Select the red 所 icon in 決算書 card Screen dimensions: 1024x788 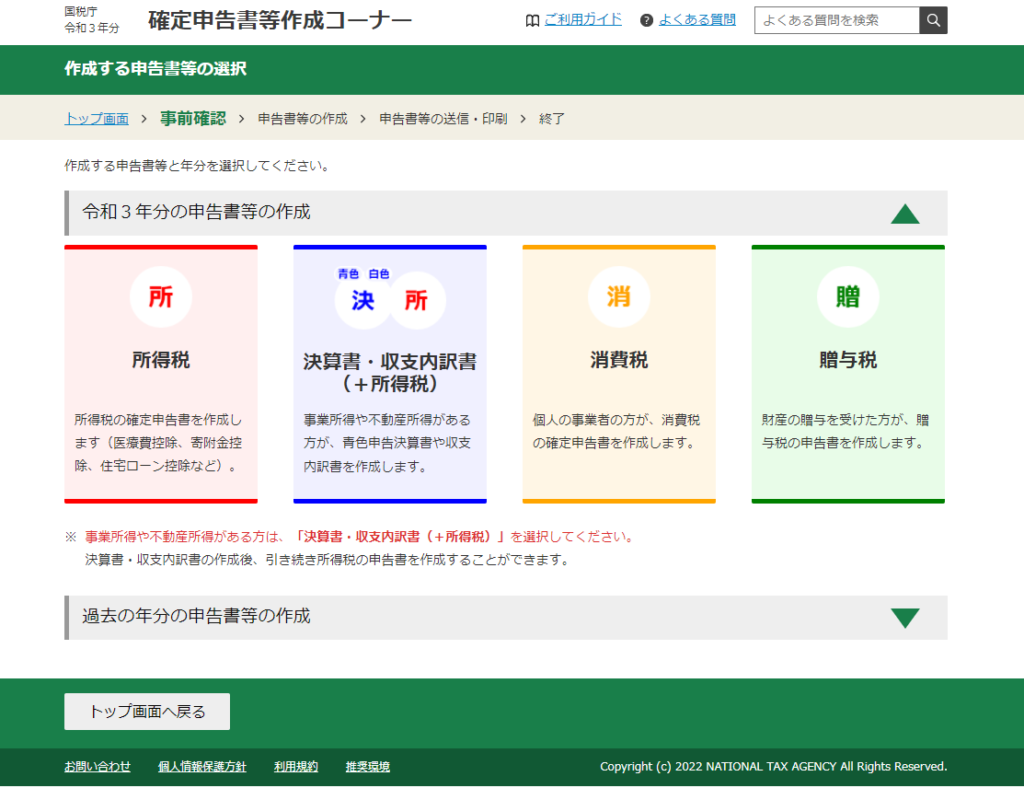pyautogui.click(x=417, y=300)
